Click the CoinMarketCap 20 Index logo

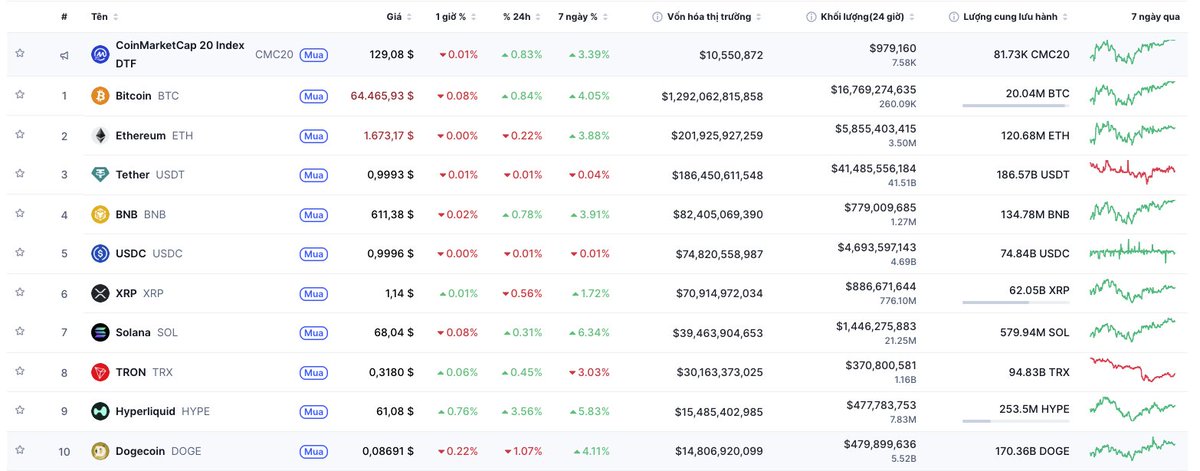[x=100, y=54]
